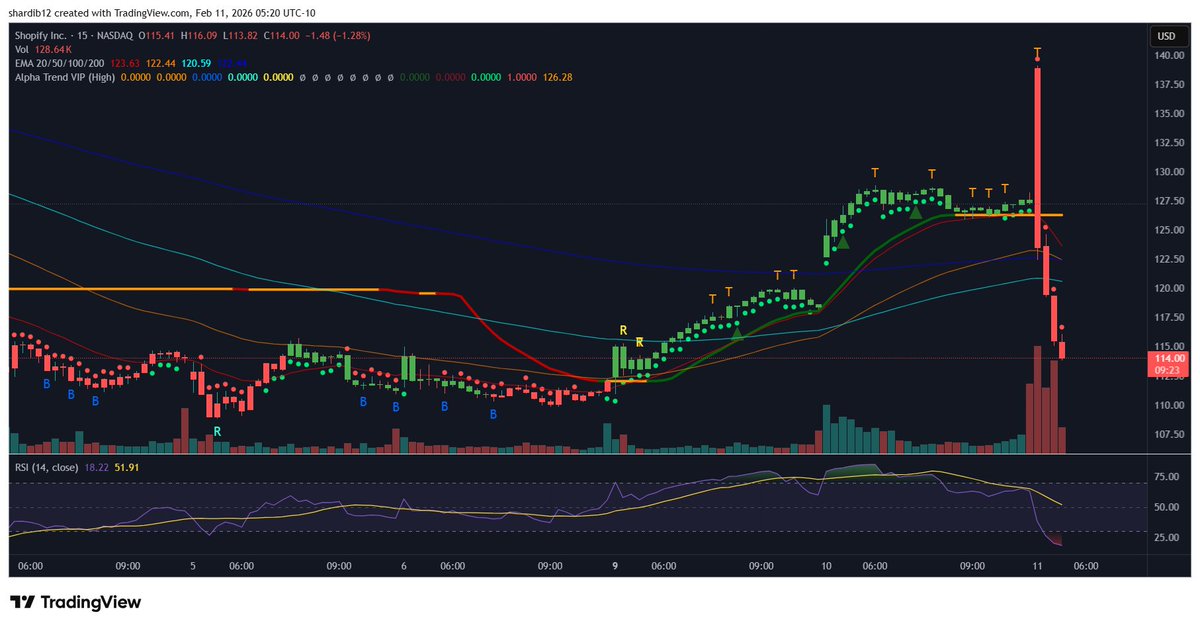Click the current price label 114.00

coord(1169,358)
